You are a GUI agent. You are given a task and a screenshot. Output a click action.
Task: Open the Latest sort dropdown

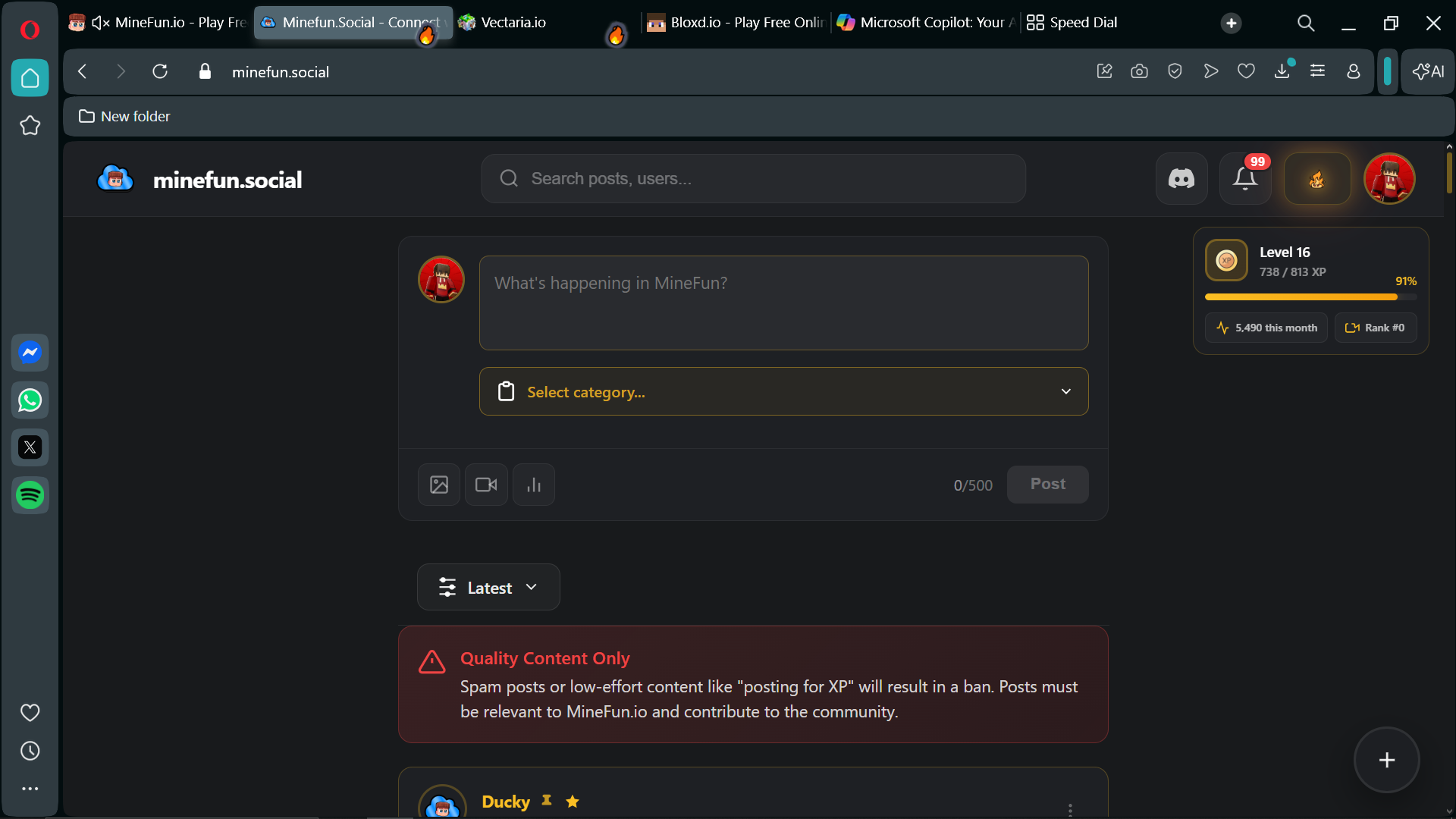[x=488, y=588]
